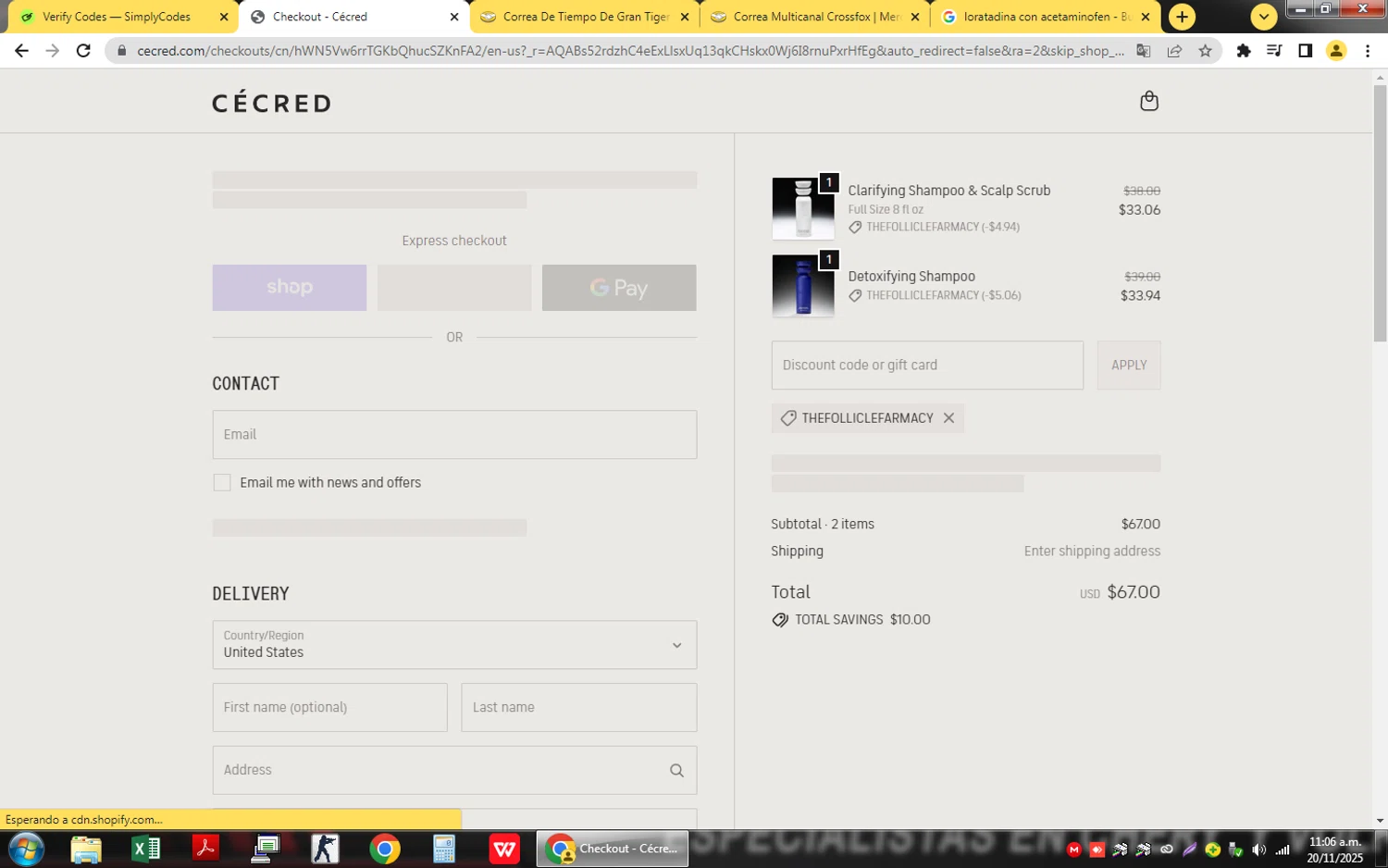Viewport: 1388px width, 868px height.
Task: Click the First name (optional) field
Action: coord(330,708)
